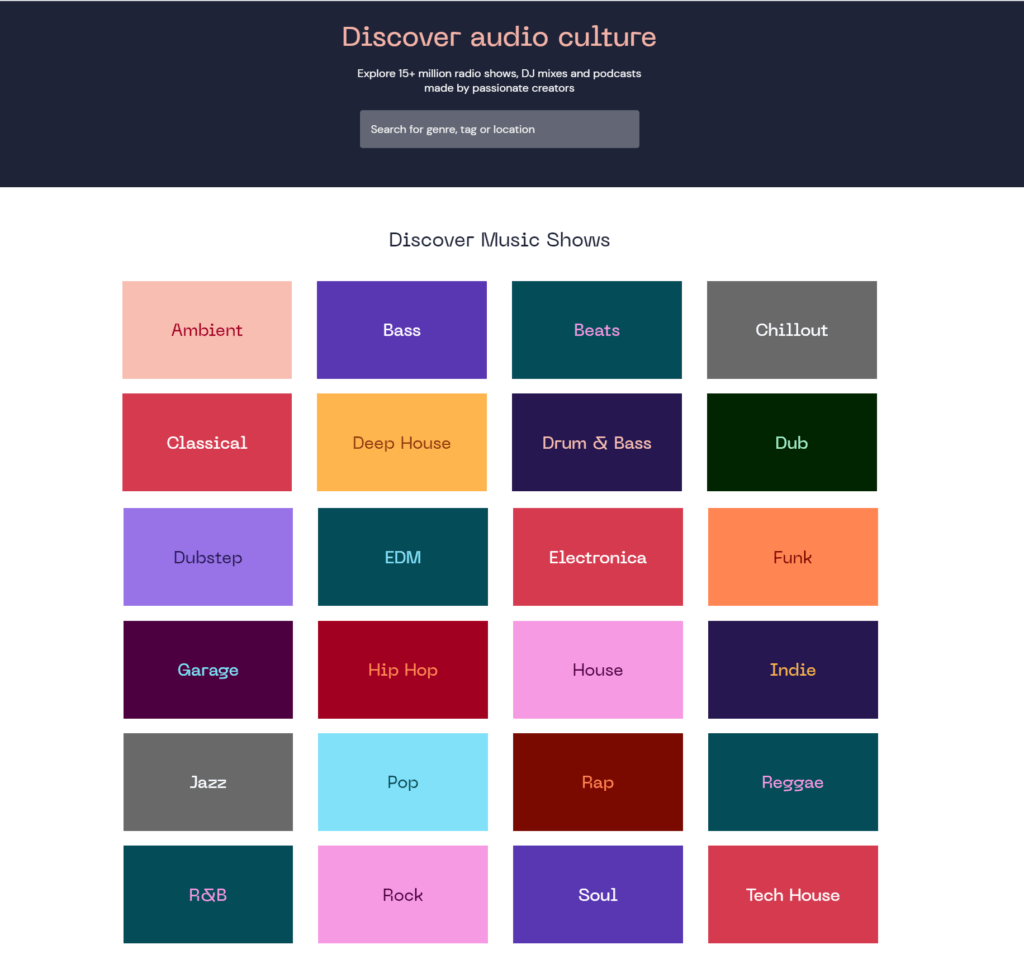This screenshot has height=959, width=1024.
Task: Click the "Discover Music Shows" heading
Action: [499, 240]
